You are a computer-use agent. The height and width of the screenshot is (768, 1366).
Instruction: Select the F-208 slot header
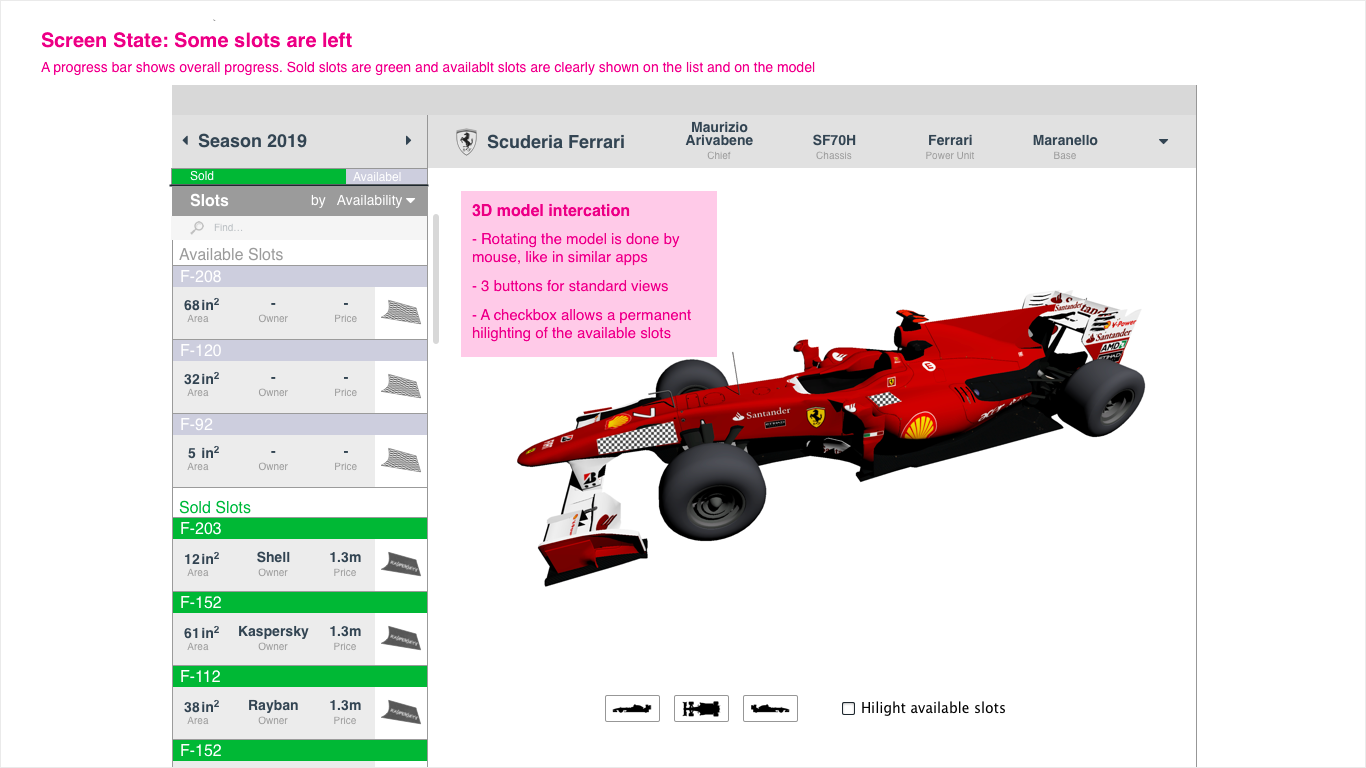point(300,276)
